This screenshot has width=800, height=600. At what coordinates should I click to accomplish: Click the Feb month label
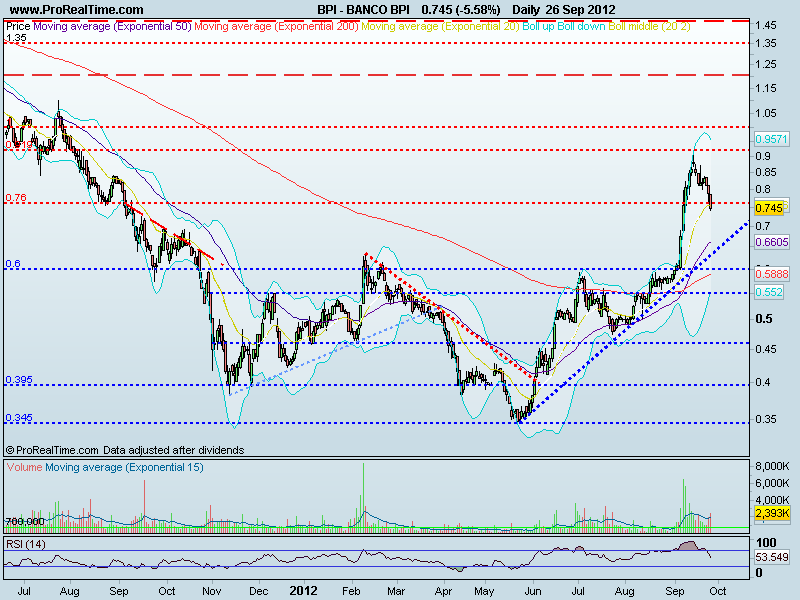point(351,591)
